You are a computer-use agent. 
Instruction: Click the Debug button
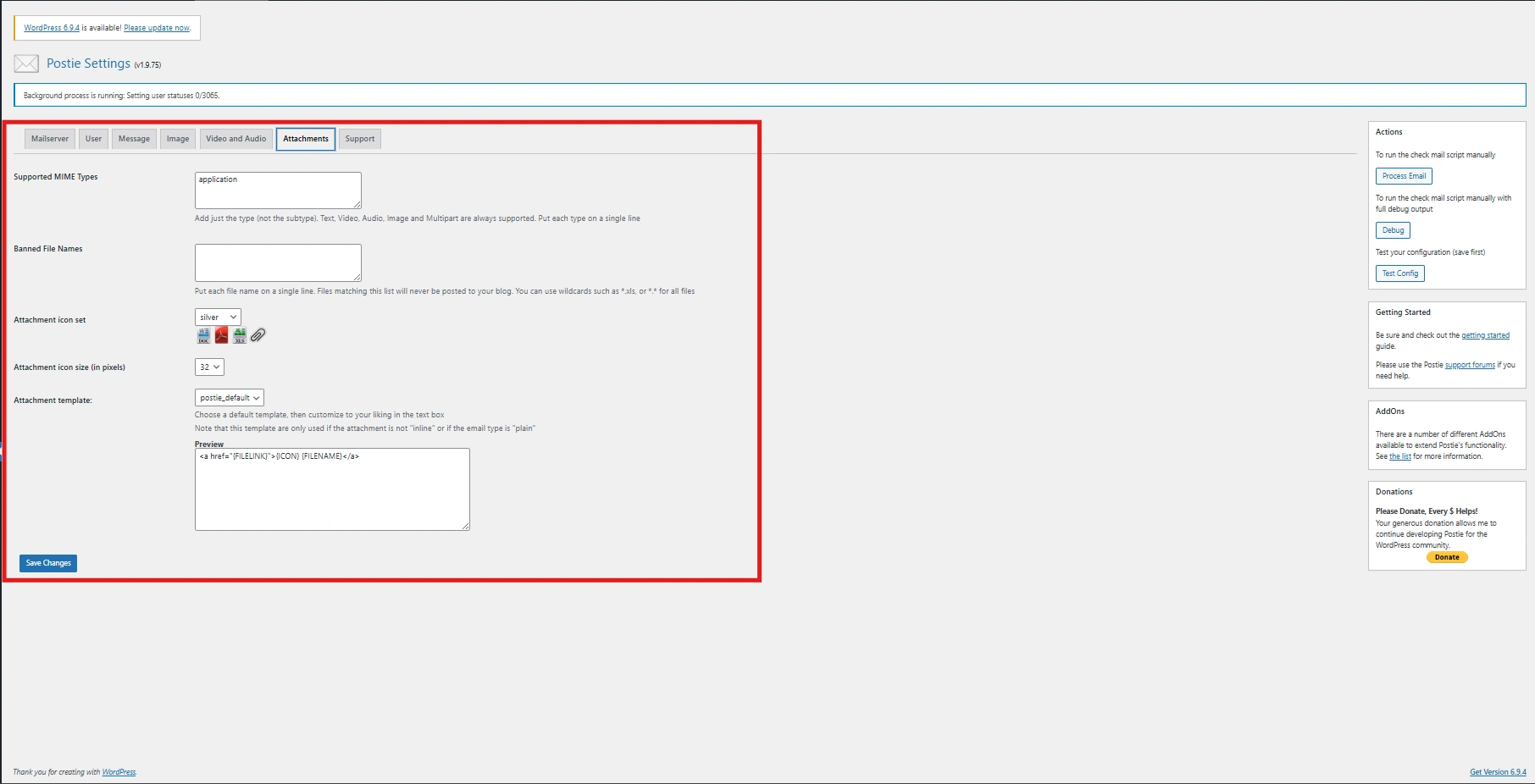[x=1393, y=230]
